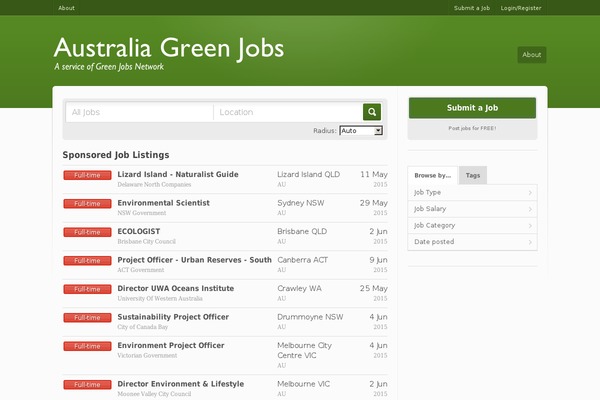Click the Brisbane QLD location text

[x=302, y=232]
